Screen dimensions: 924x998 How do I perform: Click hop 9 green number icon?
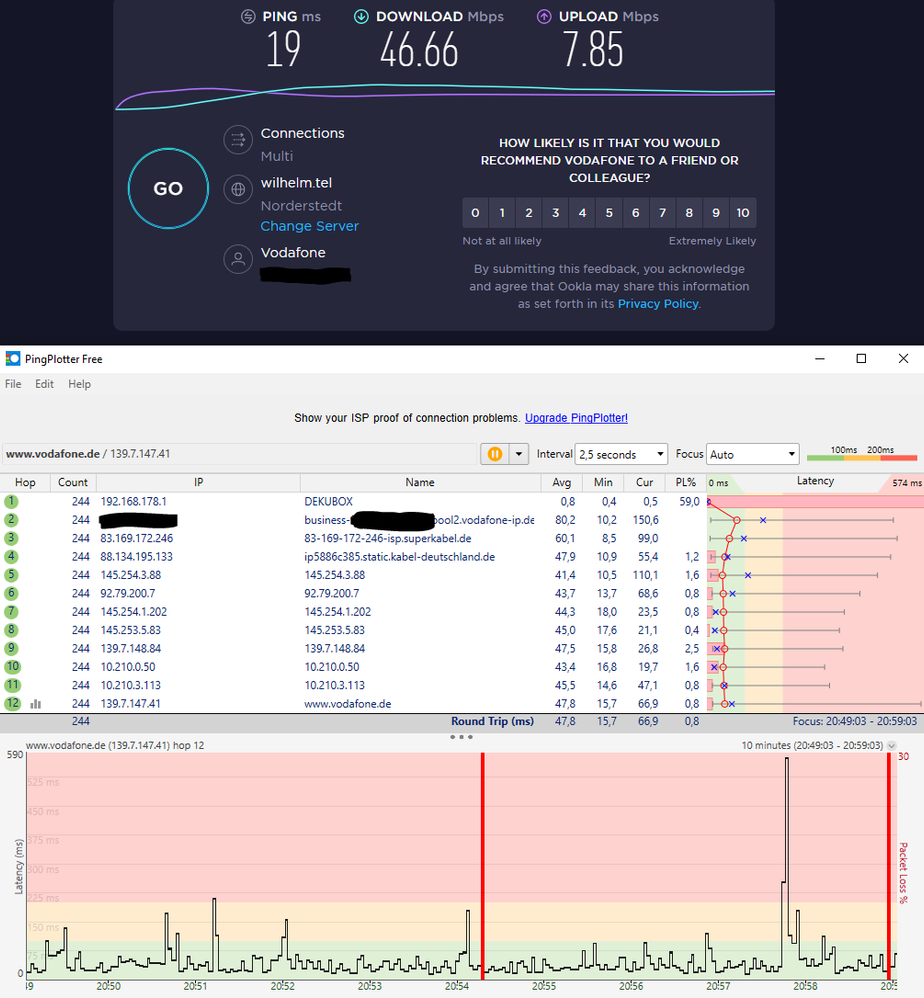[x=11, y=649]
